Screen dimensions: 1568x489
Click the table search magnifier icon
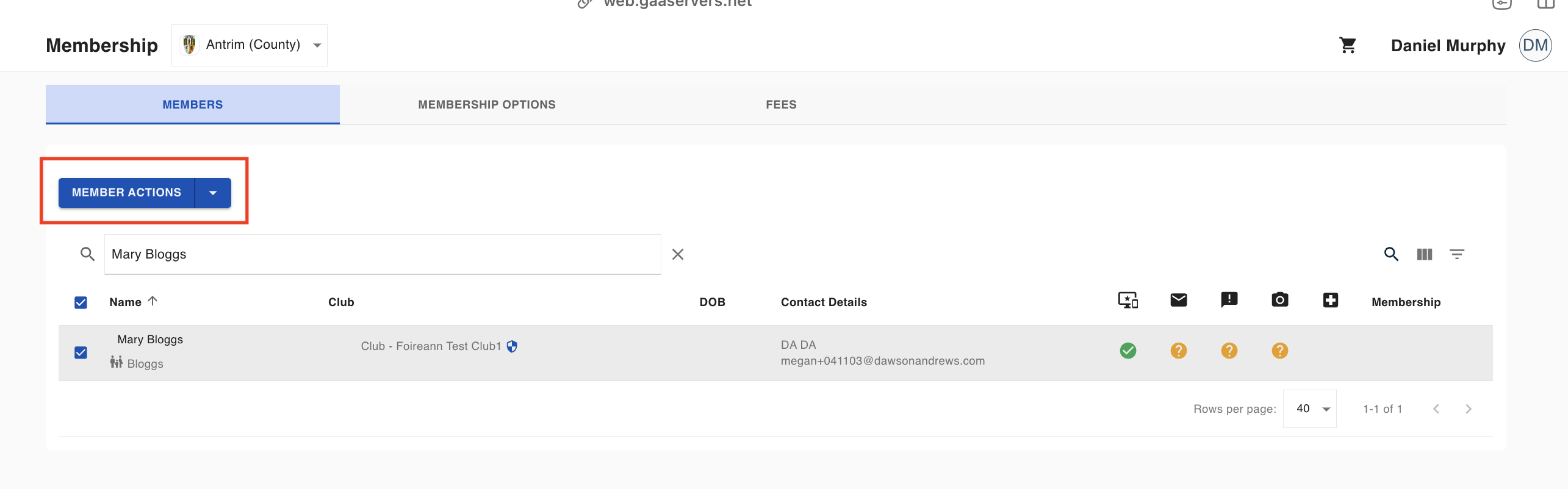click(1391, 254)
